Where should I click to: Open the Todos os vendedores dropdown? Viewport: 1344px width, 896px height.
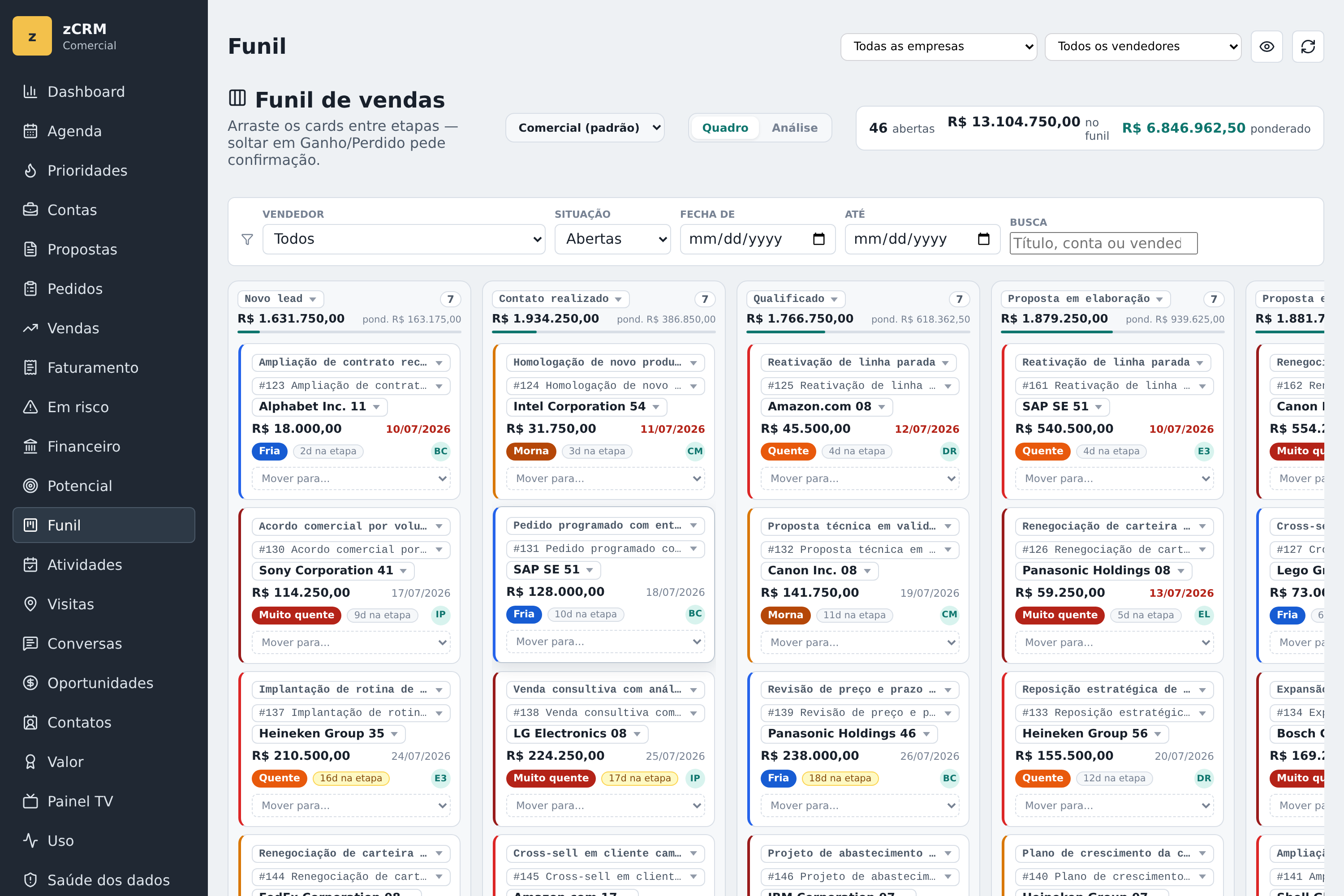coord(1143,46)
